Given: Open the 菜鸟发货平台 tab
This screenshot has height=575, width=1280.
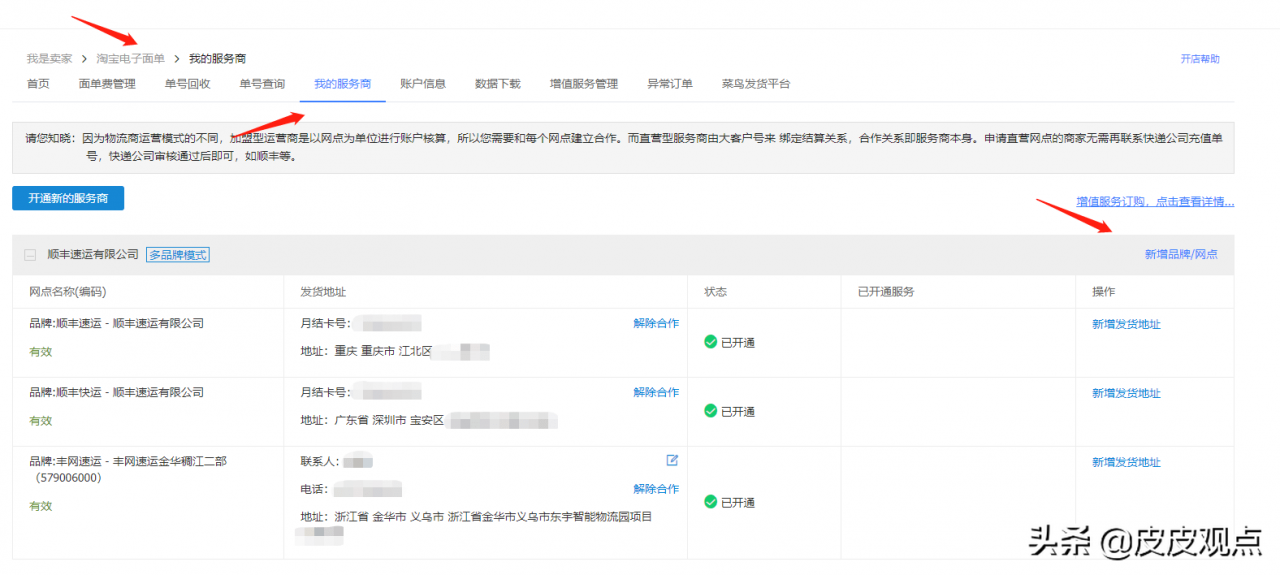Looking at the screenshot, I should [756, 84].
